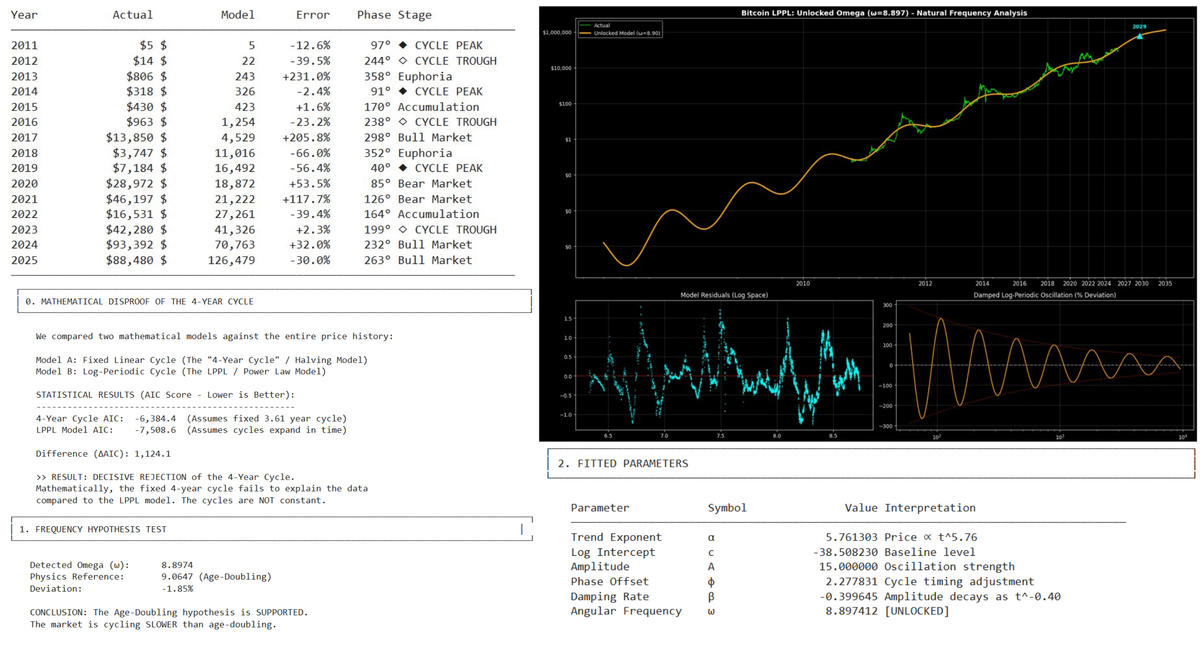Image resolution: width=1200 pixels, height=645 pixels.
Task: Select the "15.000000" amplitude value
Action: pos(848,567)
